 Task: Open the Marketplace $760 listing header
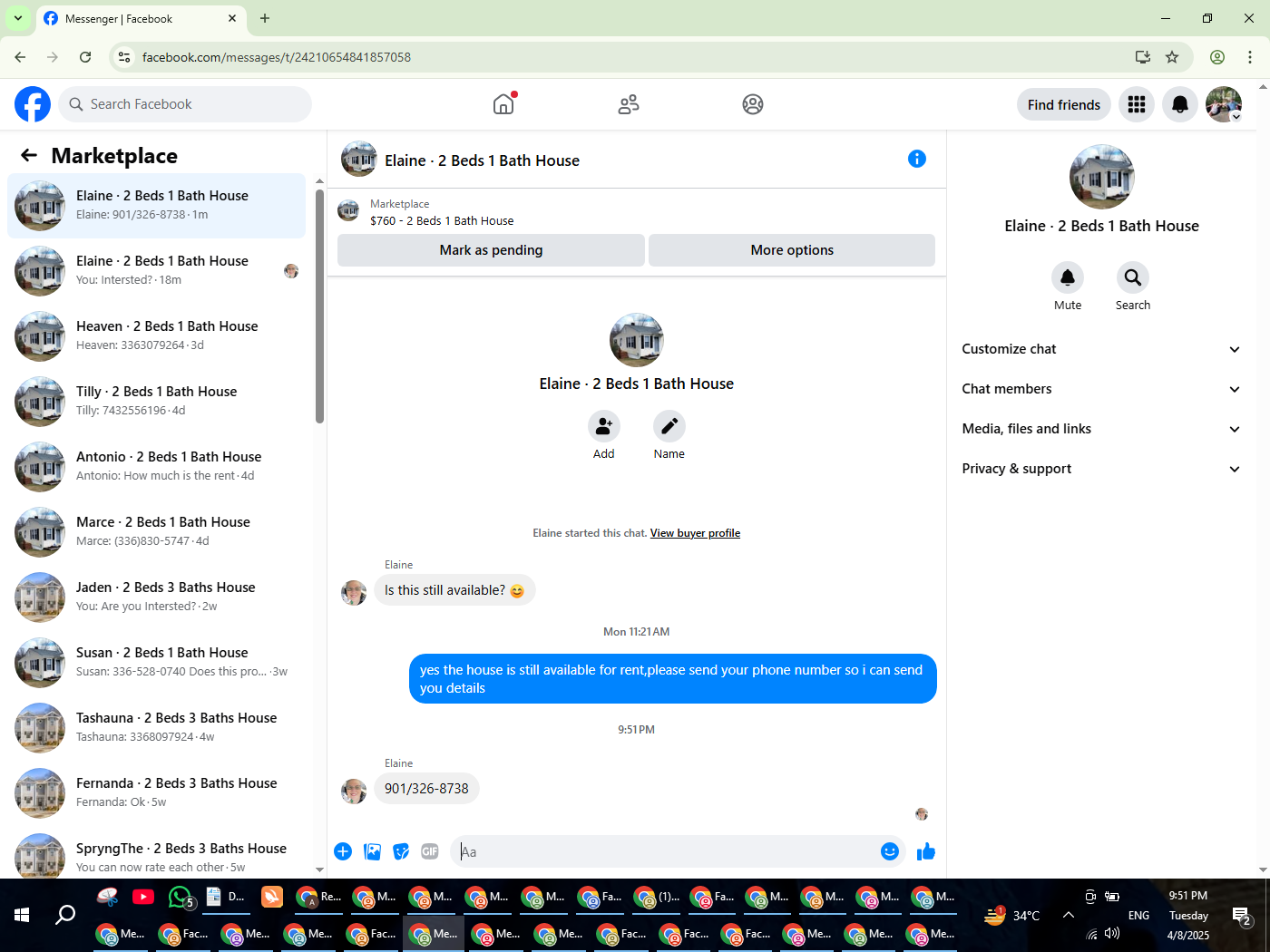click(637, 212)
